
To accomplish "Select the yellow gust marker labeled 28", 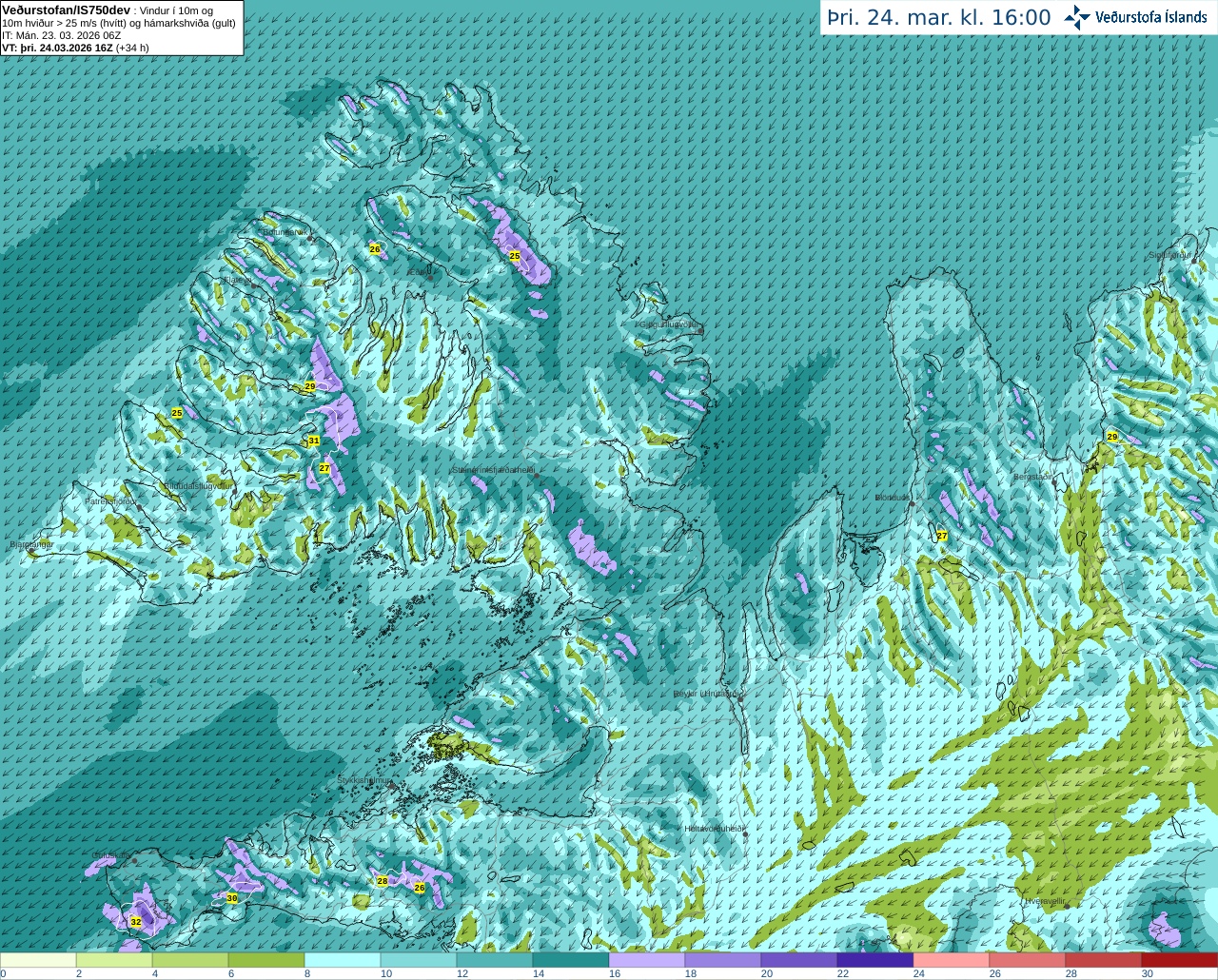I will point(383,881).
